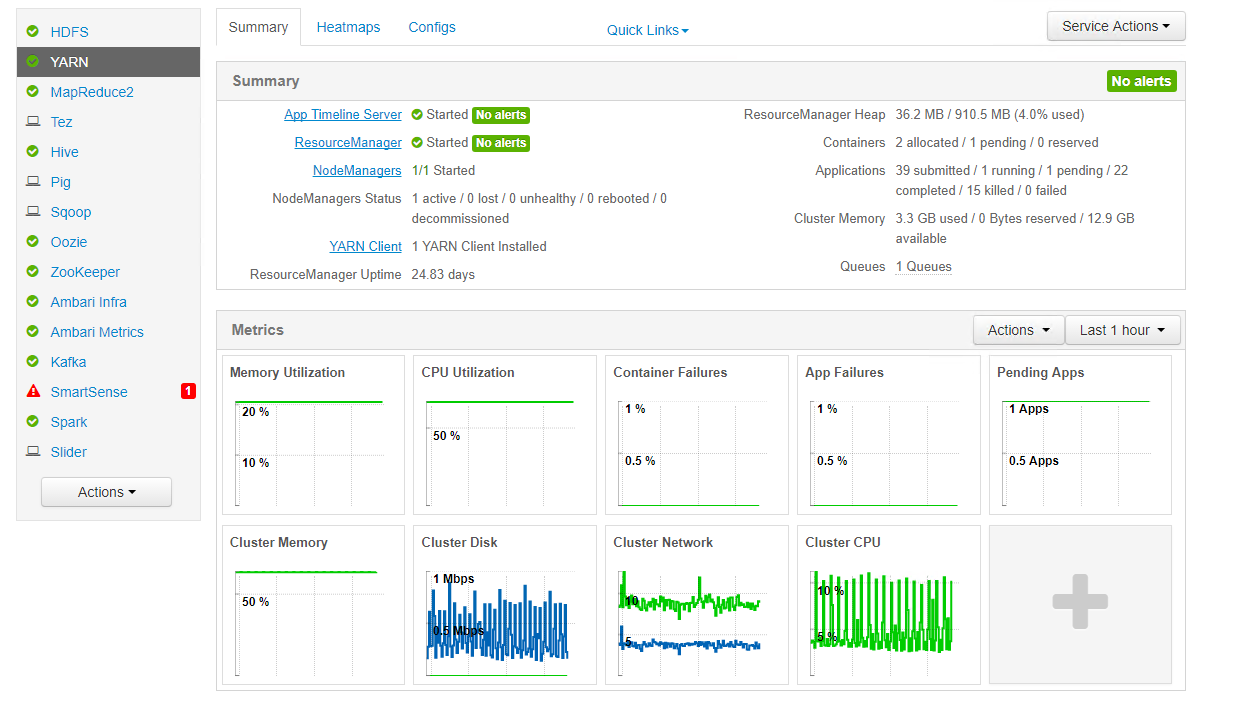Open the Service Actions dropdown

(1115, 27)
